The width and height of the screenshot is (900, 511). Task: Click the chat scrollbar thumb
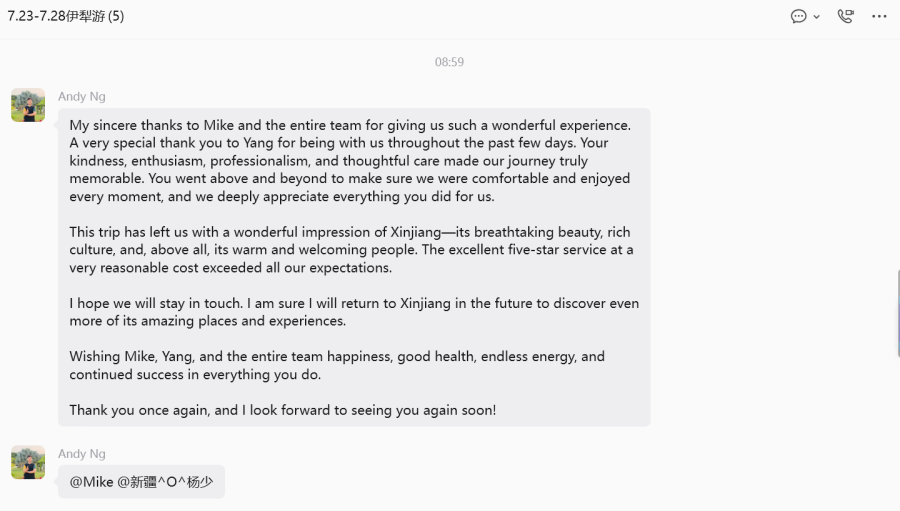pos(898,313)
